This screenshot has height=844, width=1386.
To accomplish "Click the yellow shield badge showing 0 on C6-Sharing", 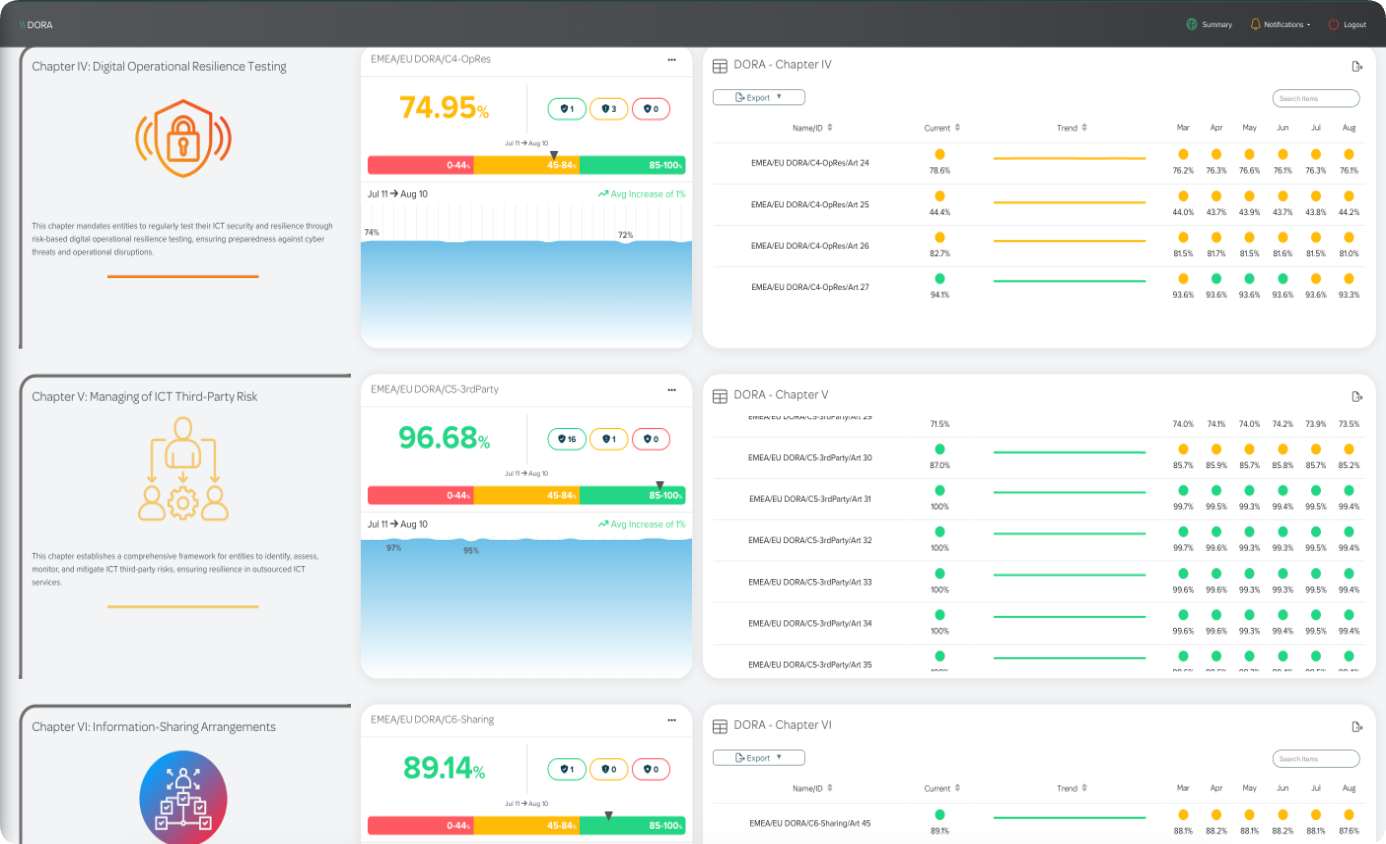I will 609,769.
